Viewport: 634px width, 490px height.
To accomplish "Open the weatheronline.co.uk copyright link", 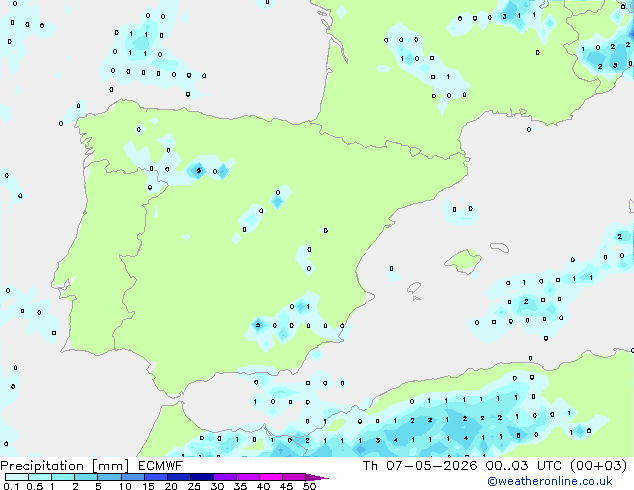I will (550, 481).
